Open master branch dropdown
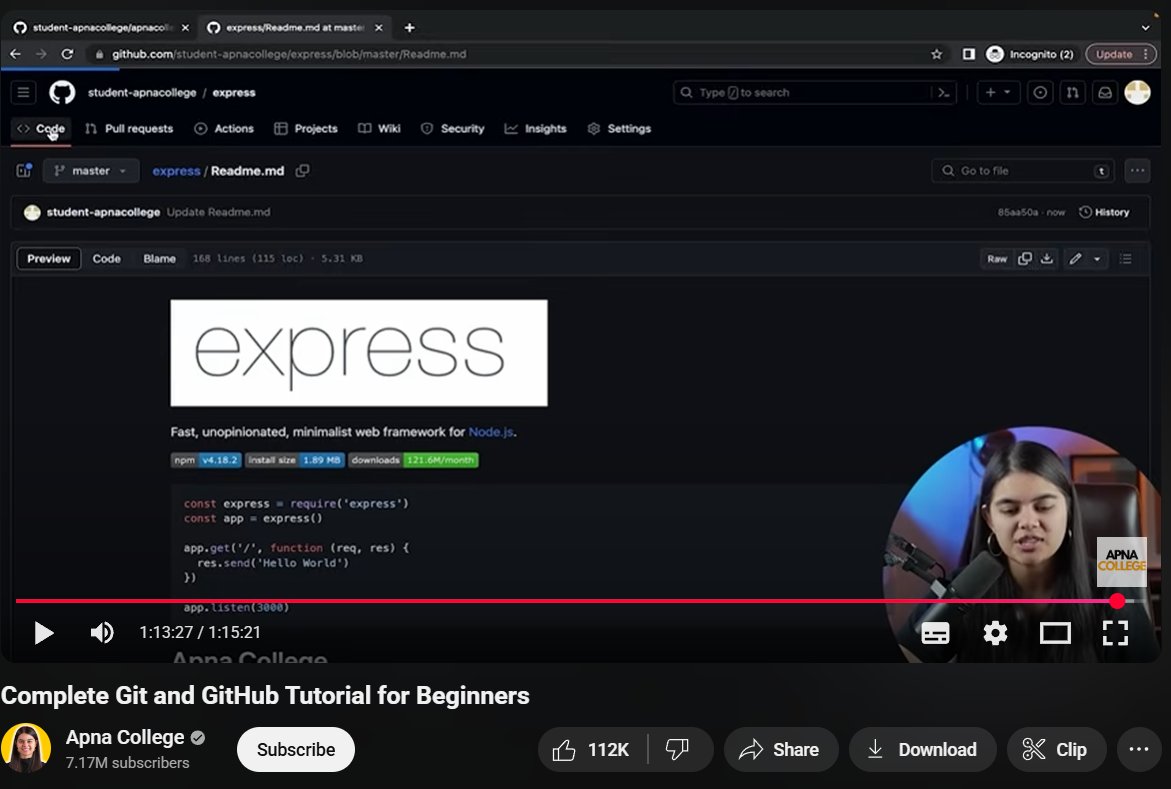This screenshot has width=1171, height=789. click(90, 170)
